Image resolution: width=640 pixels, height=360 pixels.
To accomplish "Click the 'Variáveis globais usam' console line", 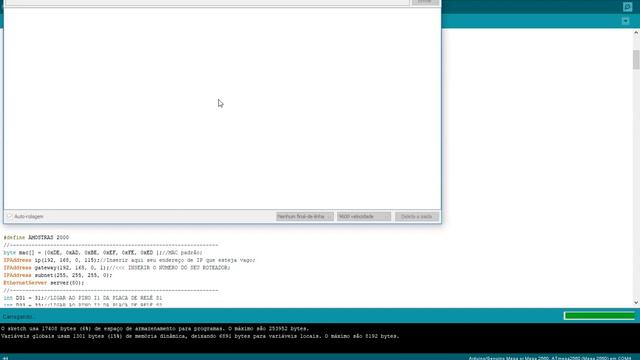I will coord(200,336).
